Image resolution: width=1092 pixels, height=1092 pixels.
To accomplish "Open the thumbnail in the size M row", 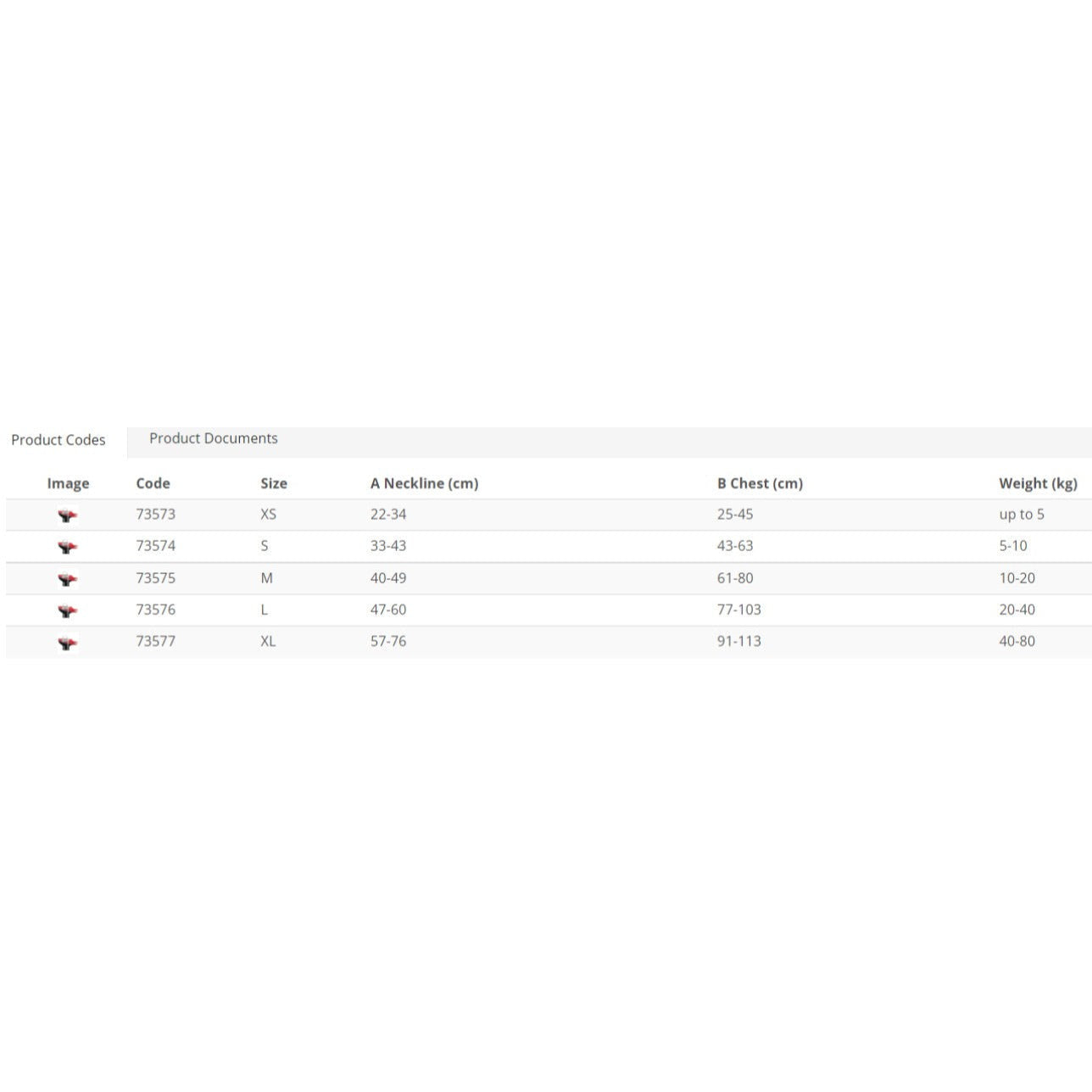I will click(x=68, y=579).
